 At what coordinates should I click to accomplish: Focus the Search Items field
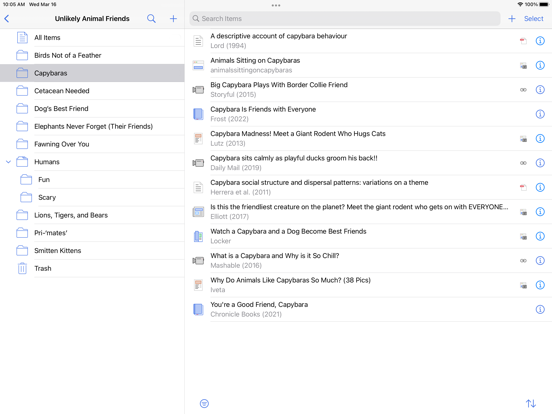point(345,19)
